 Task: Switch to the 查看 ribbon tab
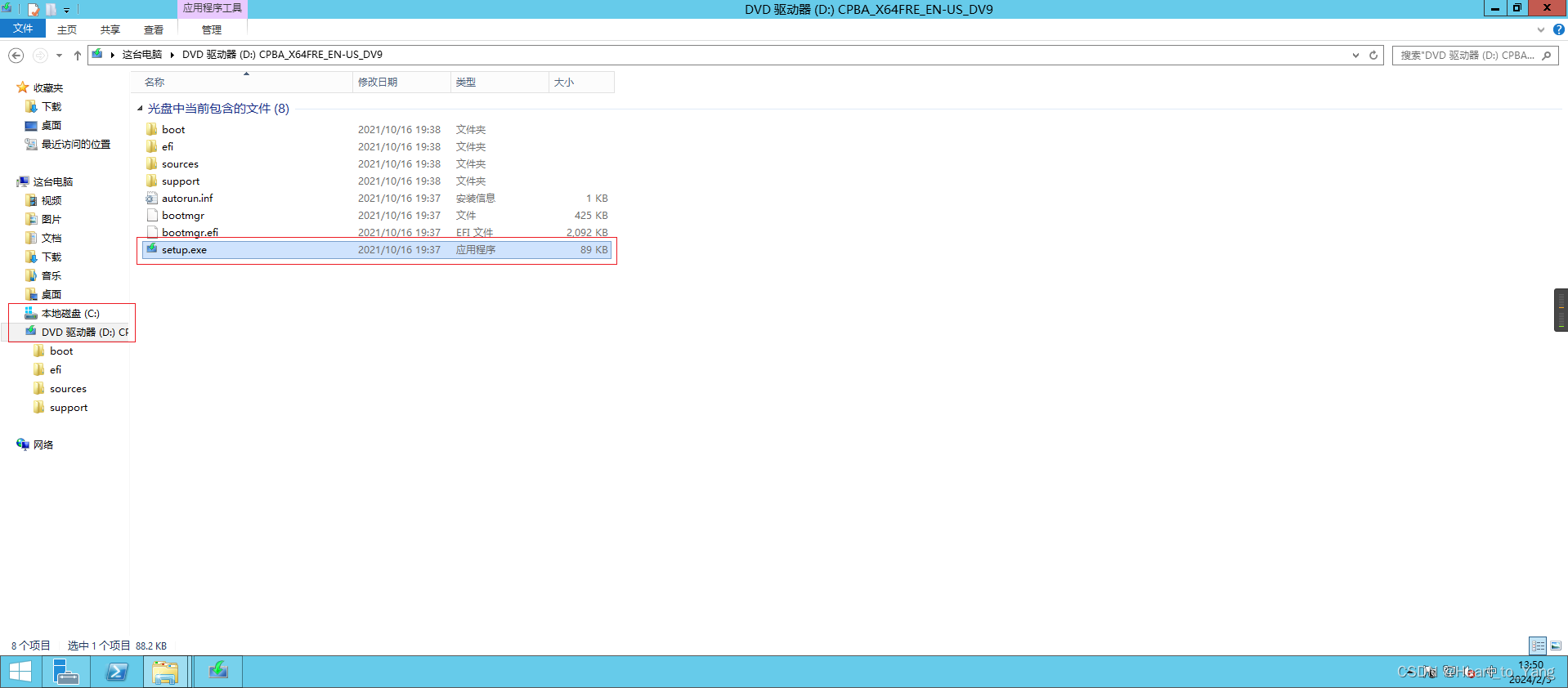(x=154, y=29)
